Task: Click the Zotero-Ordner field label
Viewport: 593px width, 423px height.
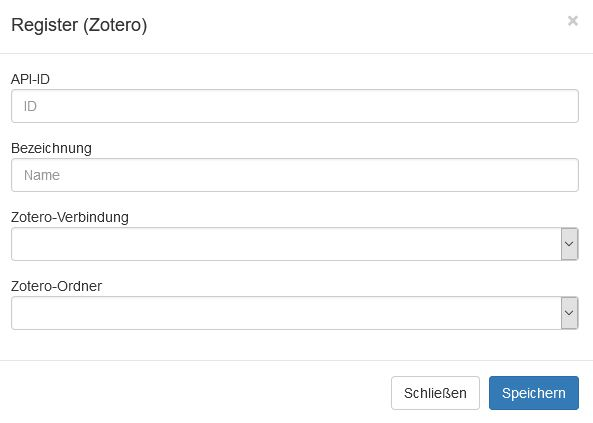Action: 56,286
